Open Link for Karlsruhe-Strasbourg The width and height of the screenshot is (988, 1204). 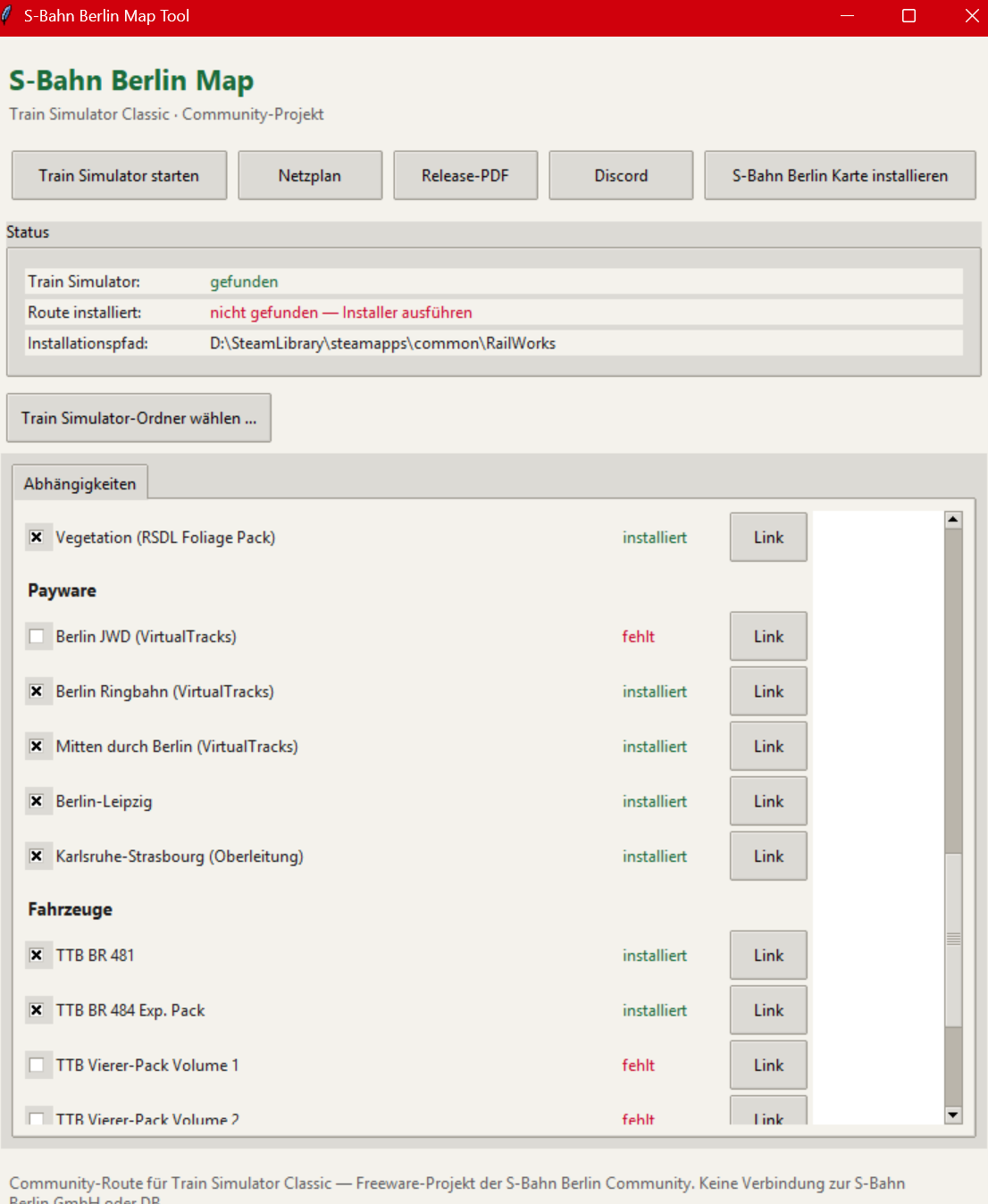click(768, 856)
